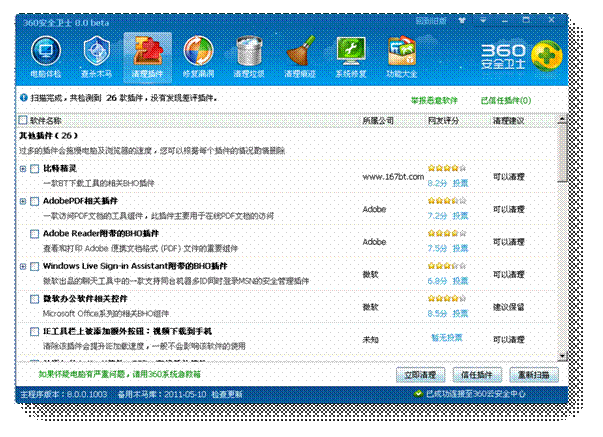Image resolution: width=603 pixels, height=437 pixels.
Task: Click the 重新扫描 button
Action: (534, 375)
